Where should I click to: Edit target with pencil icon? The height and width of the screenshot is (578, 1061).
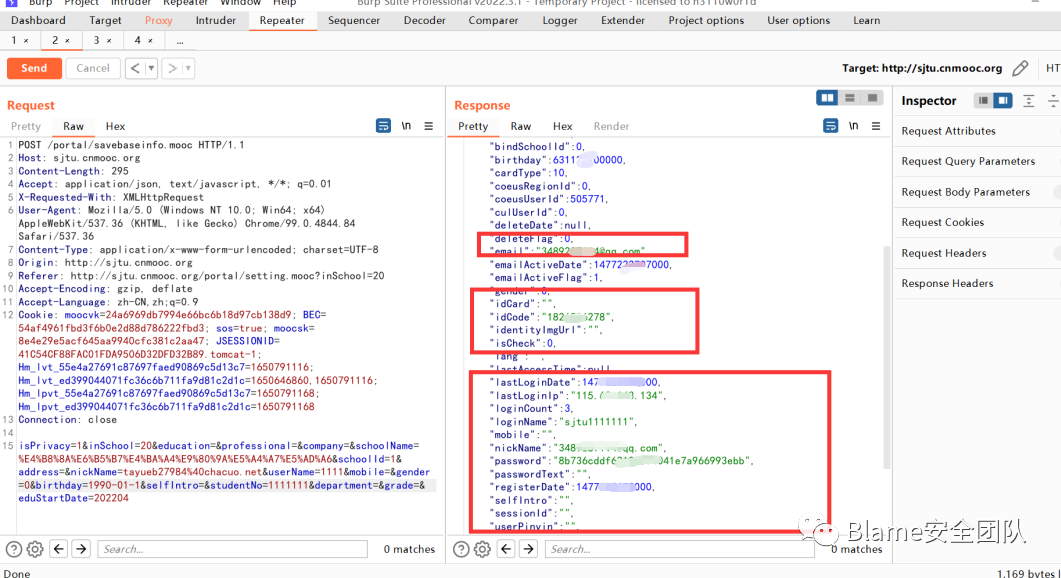click(1020, 68)
